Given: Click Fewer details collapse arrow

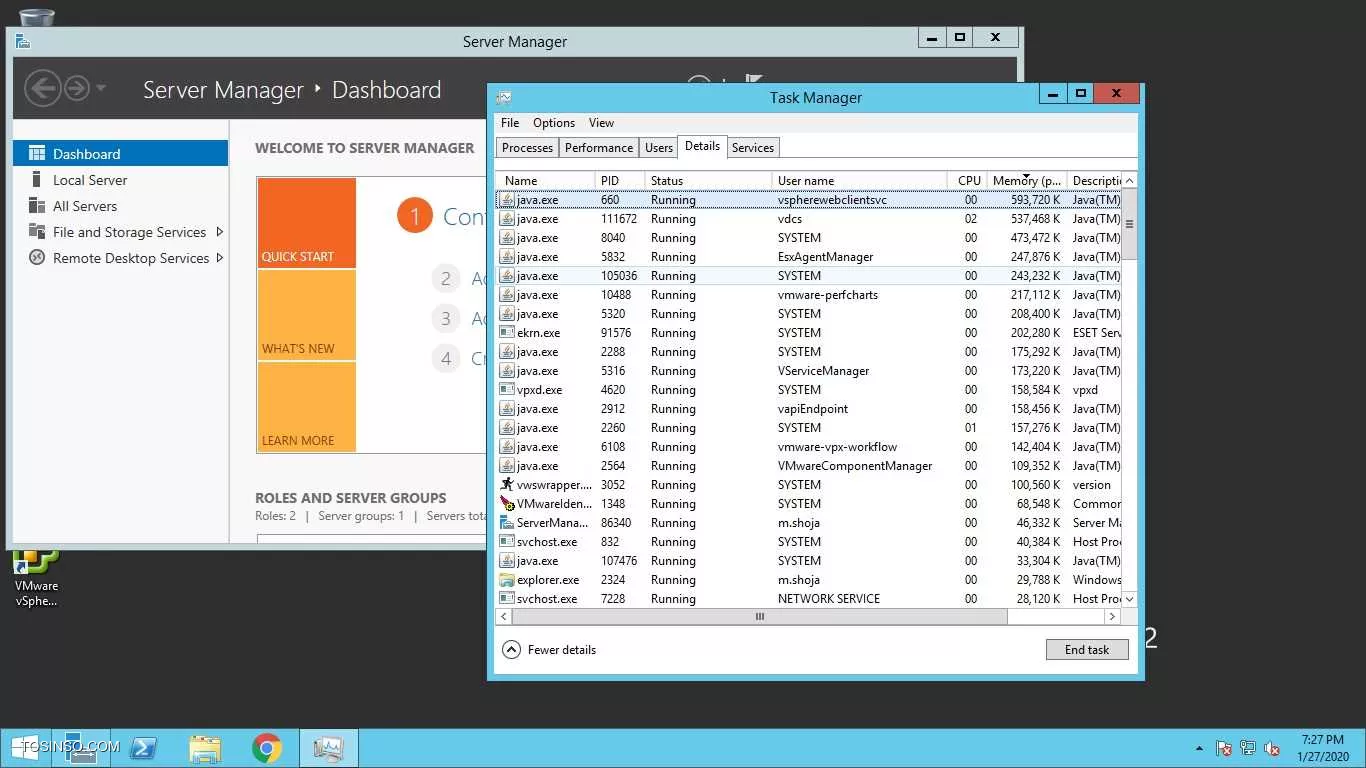Looking at the screenshot, I should [511, 649].
